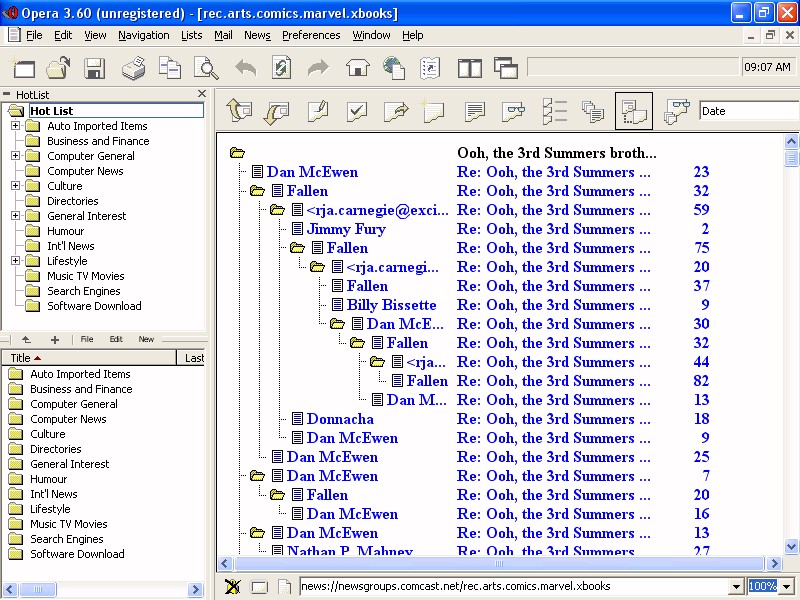Go forward using the Forward arrow

(x=318, y=68)
